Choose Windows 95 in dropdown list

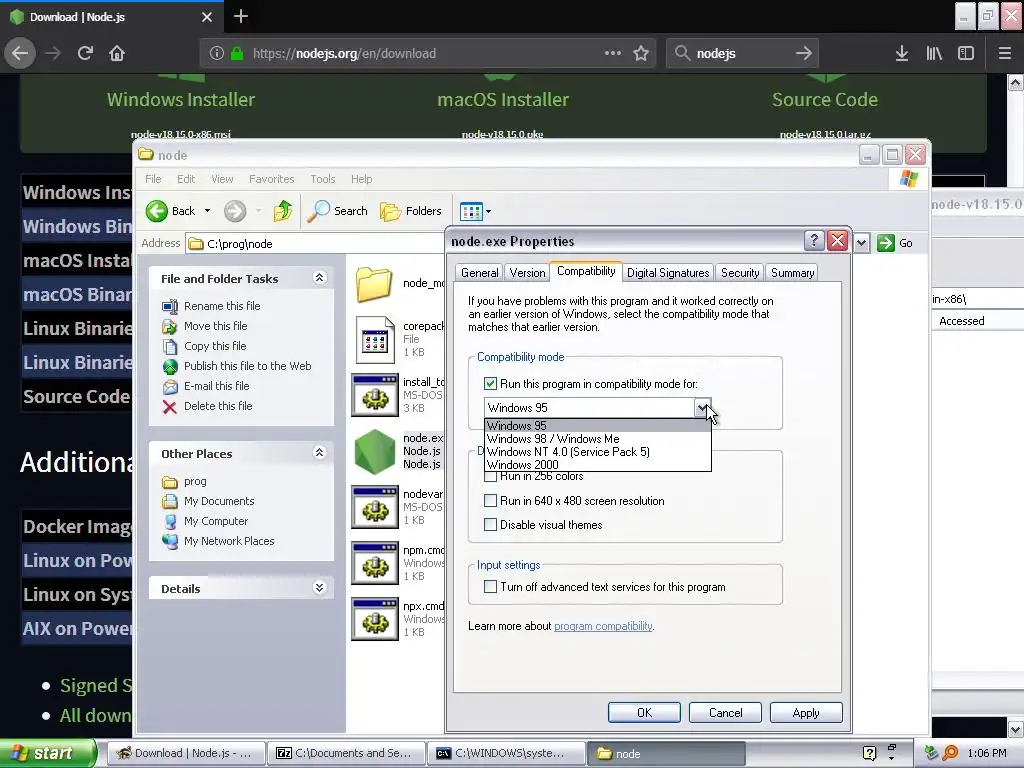coord(598,426)
